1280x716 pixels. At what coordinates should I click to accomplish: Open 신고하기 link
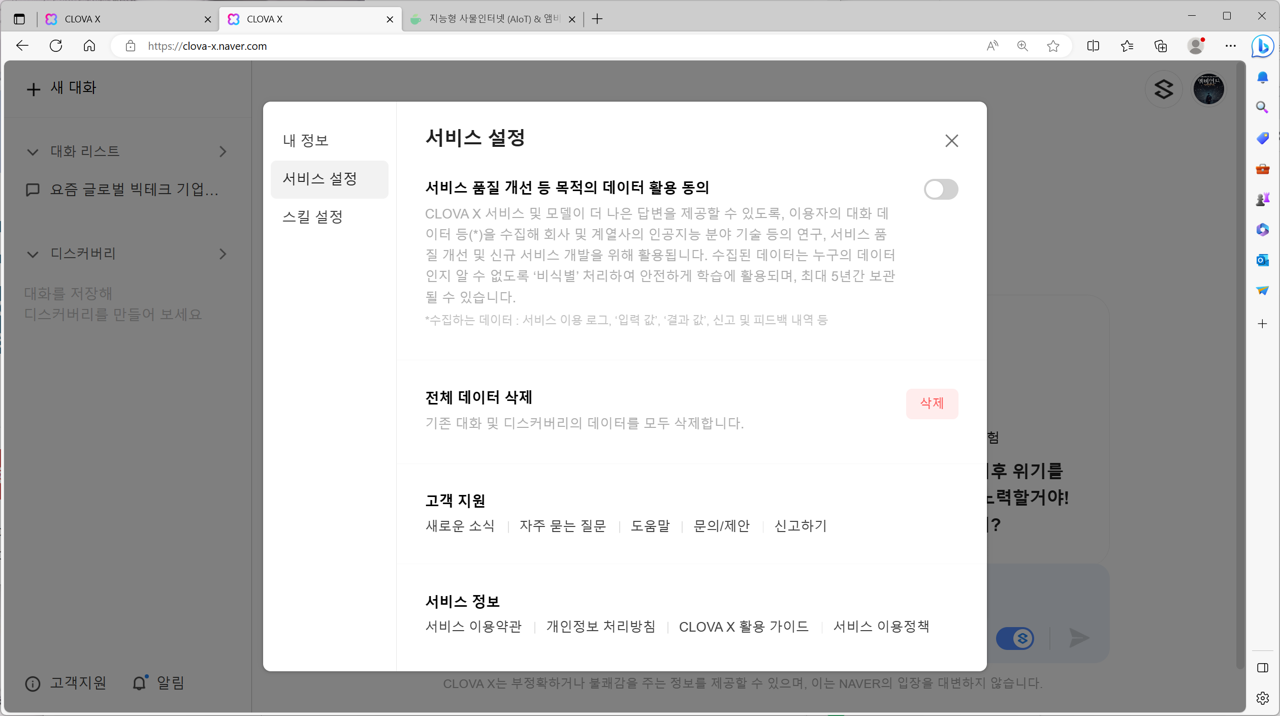coord(800,526)
